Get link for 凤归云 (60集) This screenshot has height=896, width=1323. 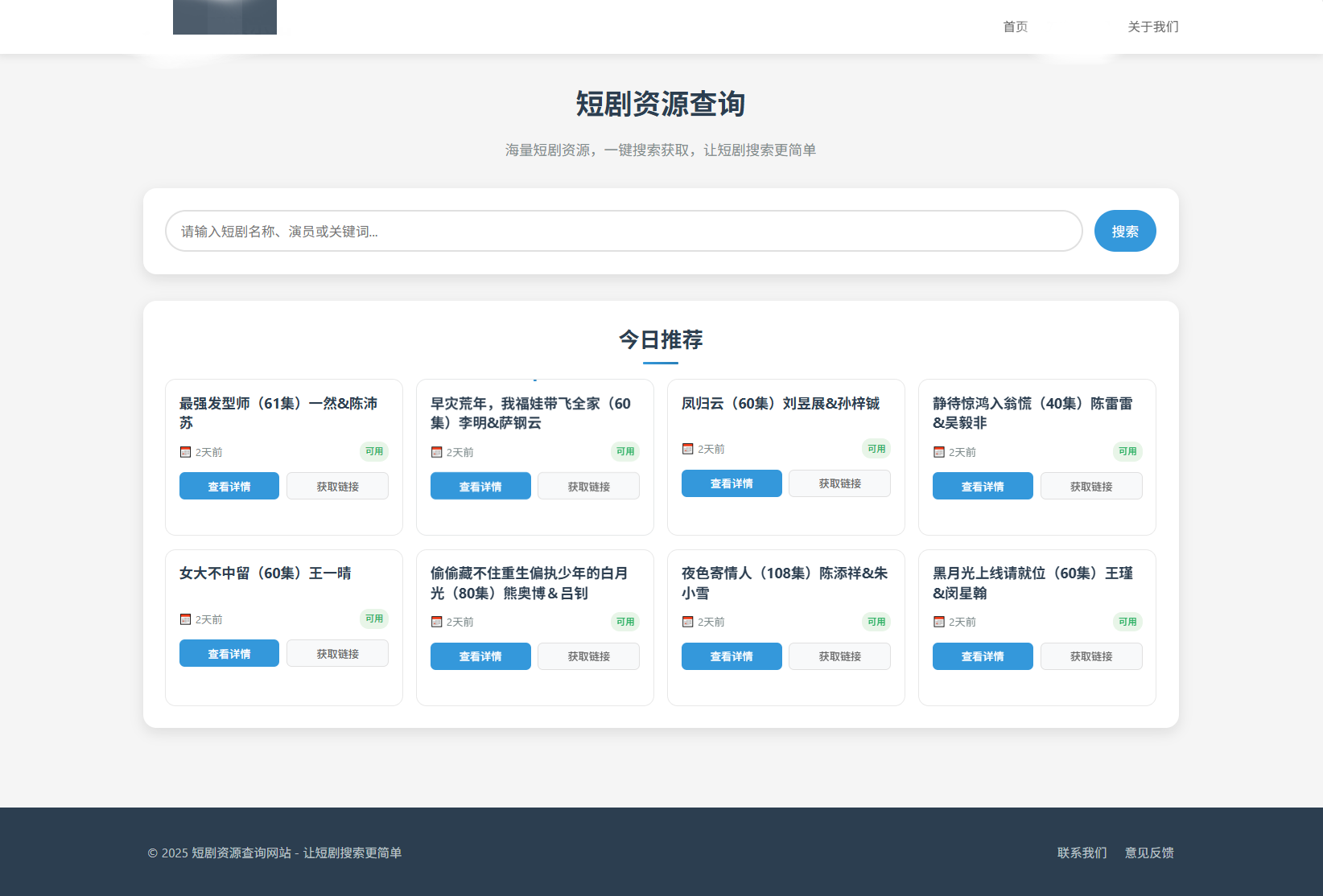[839, 483]
